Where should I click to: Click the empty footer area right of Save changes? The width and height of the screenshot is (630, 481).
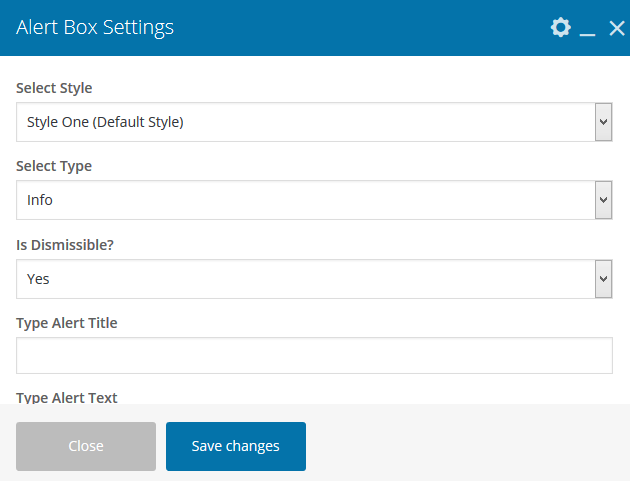(460, 446)
